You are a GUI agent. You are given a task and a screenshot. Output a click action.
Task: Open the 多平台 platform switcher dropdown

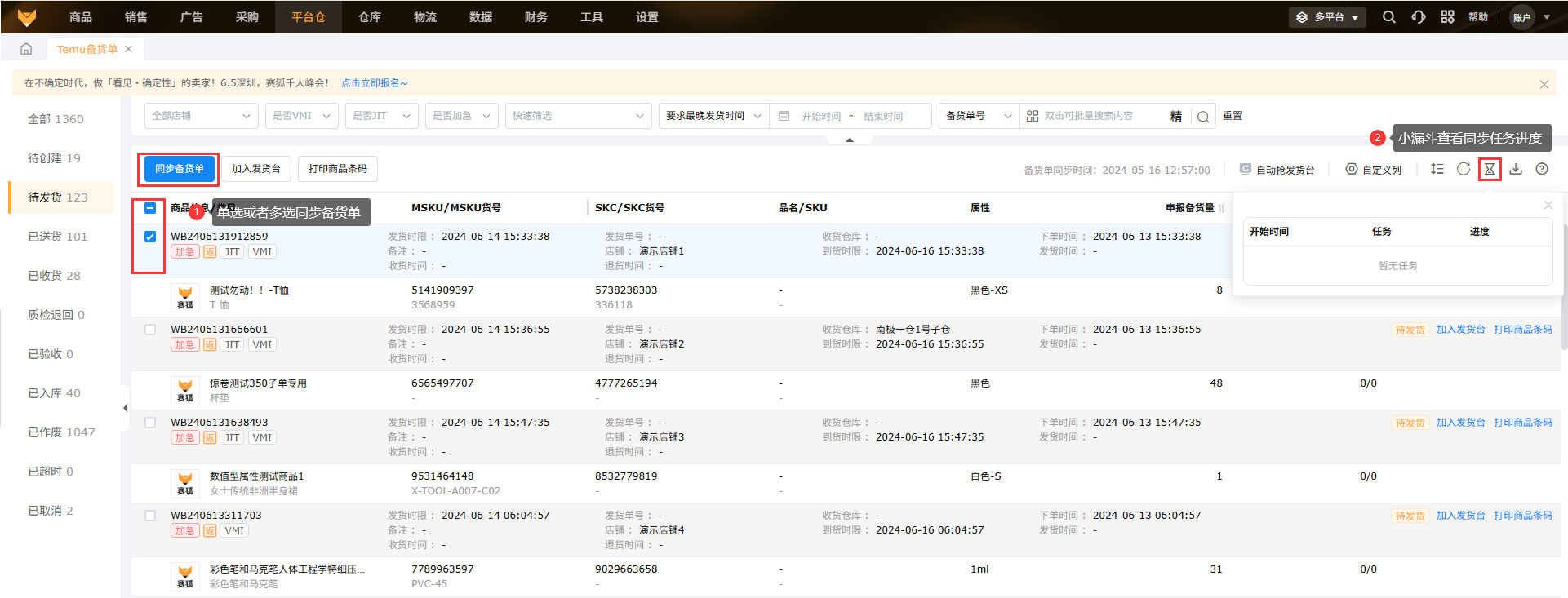tap(1328, 17)
